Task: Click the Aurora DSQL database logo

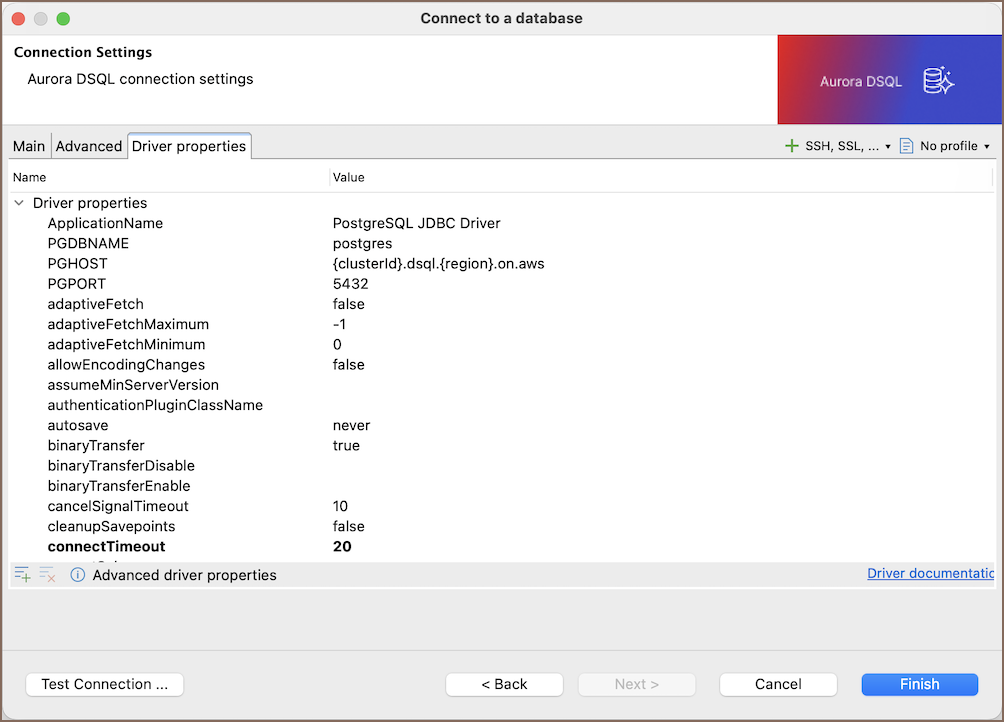Action: click(x=939, y=81)
